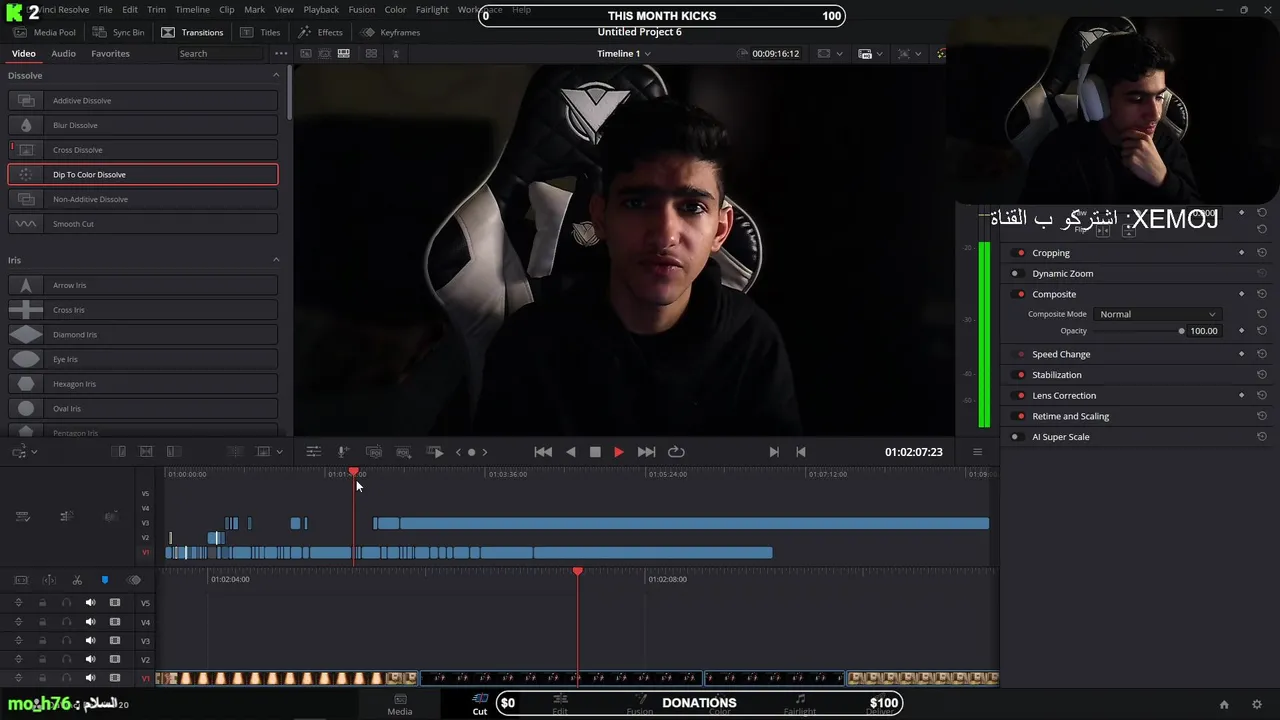Image resolution: width=1280 pixels, height=720 pixels.
Task: Pick the Non-Additive Dissolve transition
Action: tap(143, 199)
